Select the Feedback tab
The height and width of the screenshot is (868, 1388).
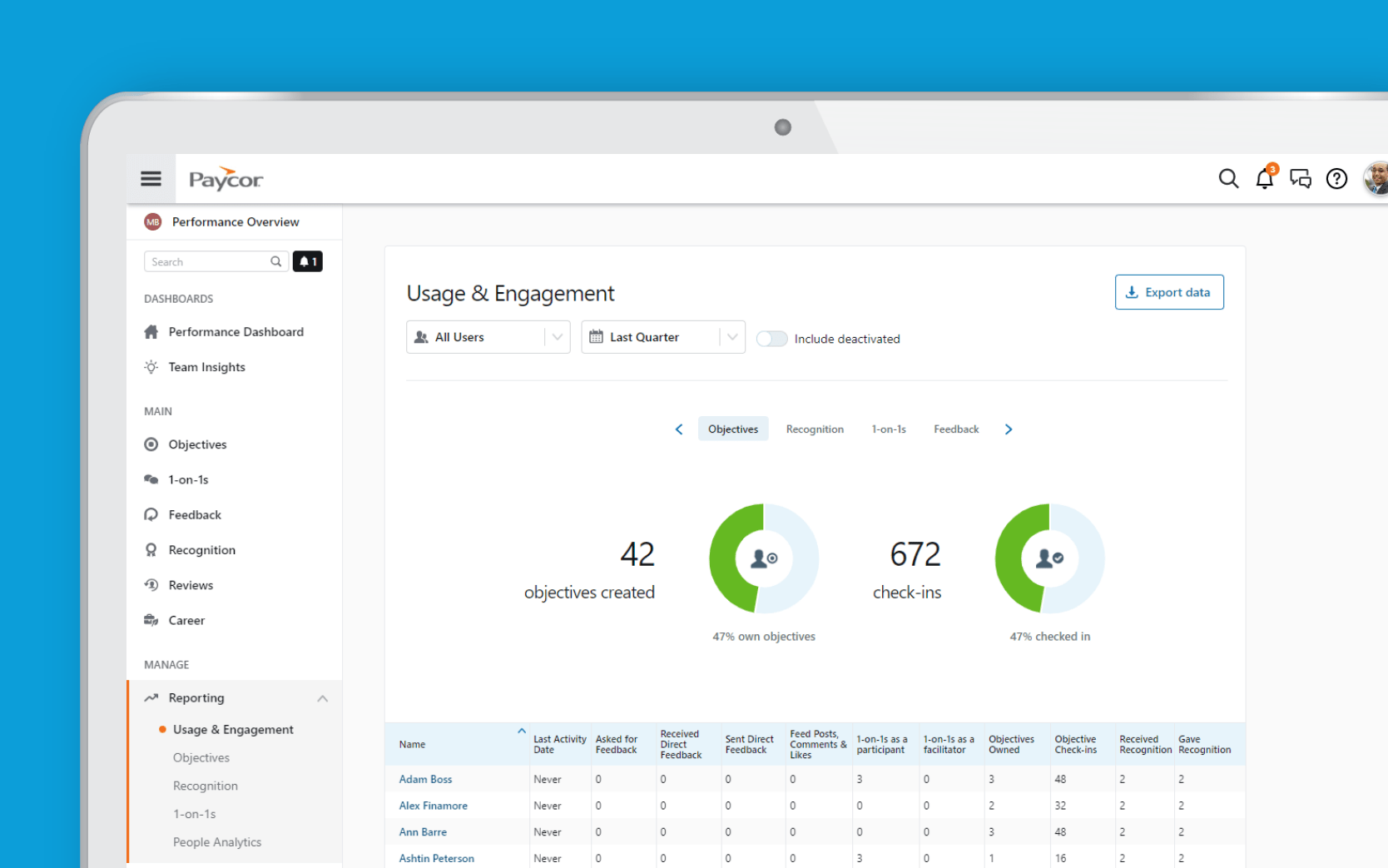click(956, 429)
